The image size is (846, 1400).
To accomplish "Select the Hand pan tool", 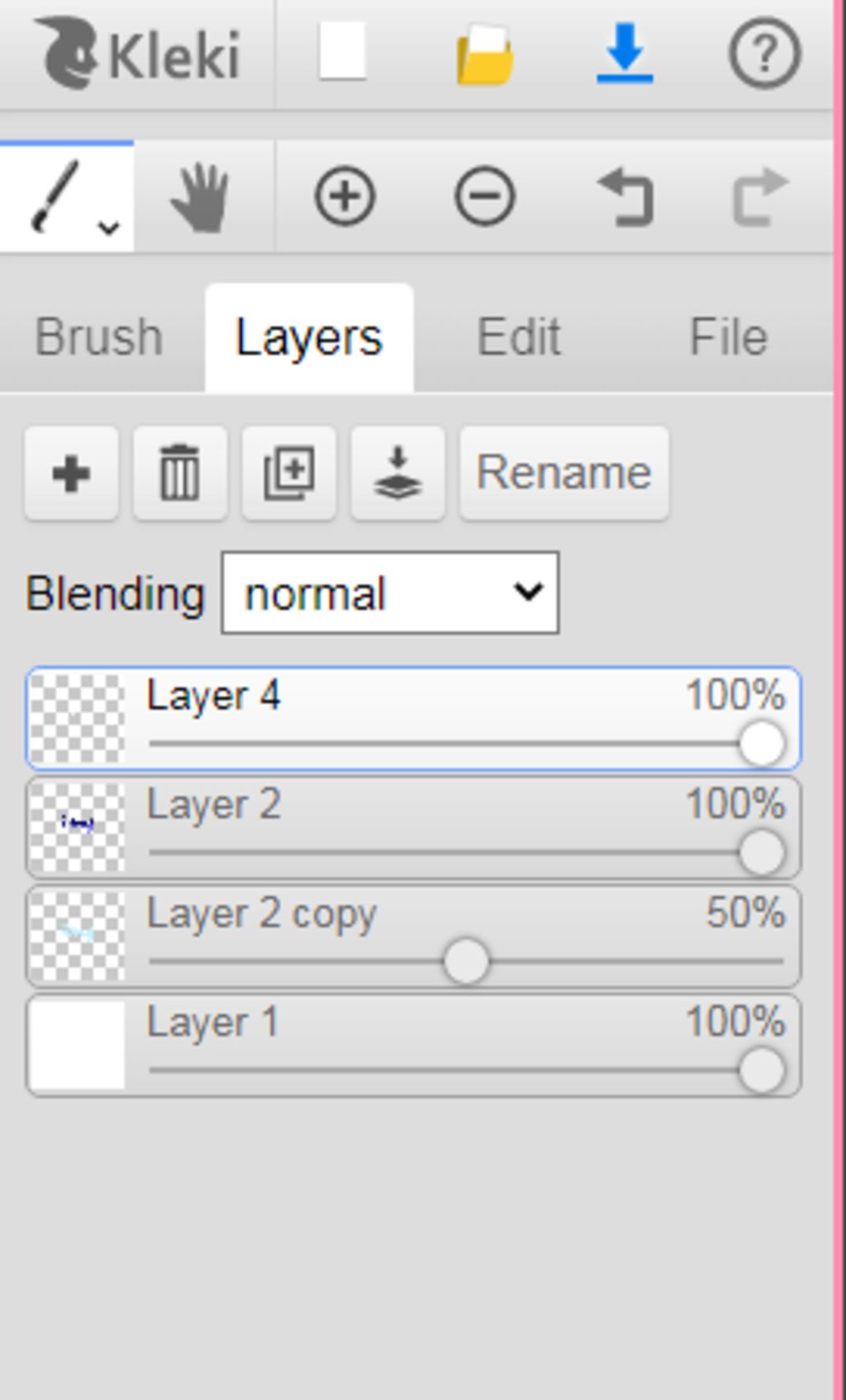I will [x=201, y=198].
